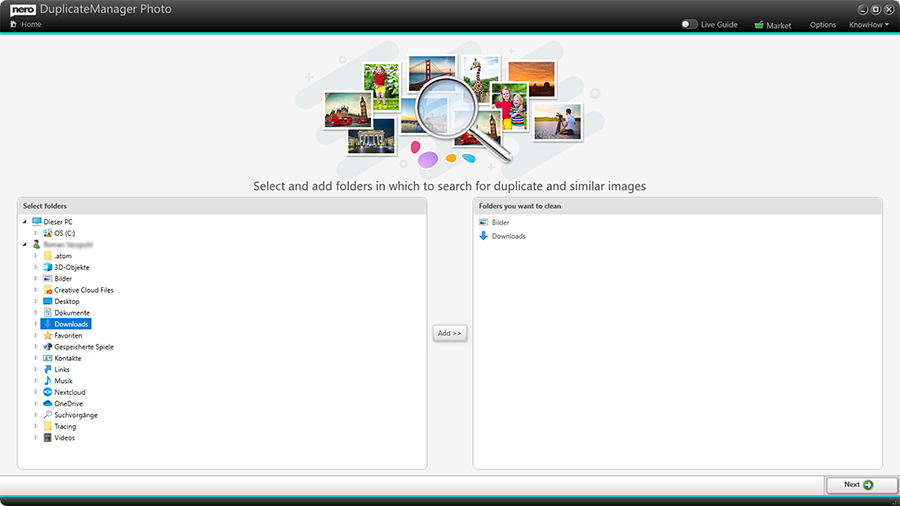Select the Desktop folder icon

pos(48,301)
